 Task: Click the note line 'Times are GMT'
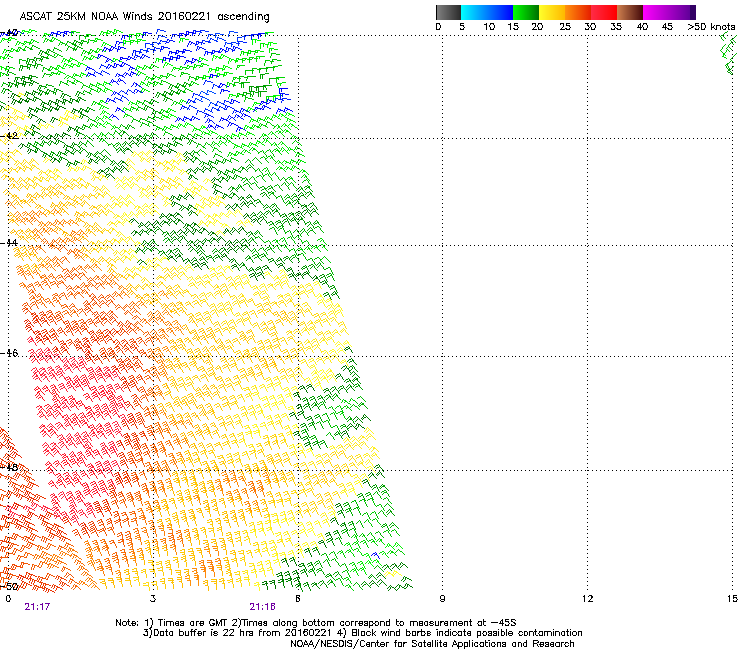[192, 623]
